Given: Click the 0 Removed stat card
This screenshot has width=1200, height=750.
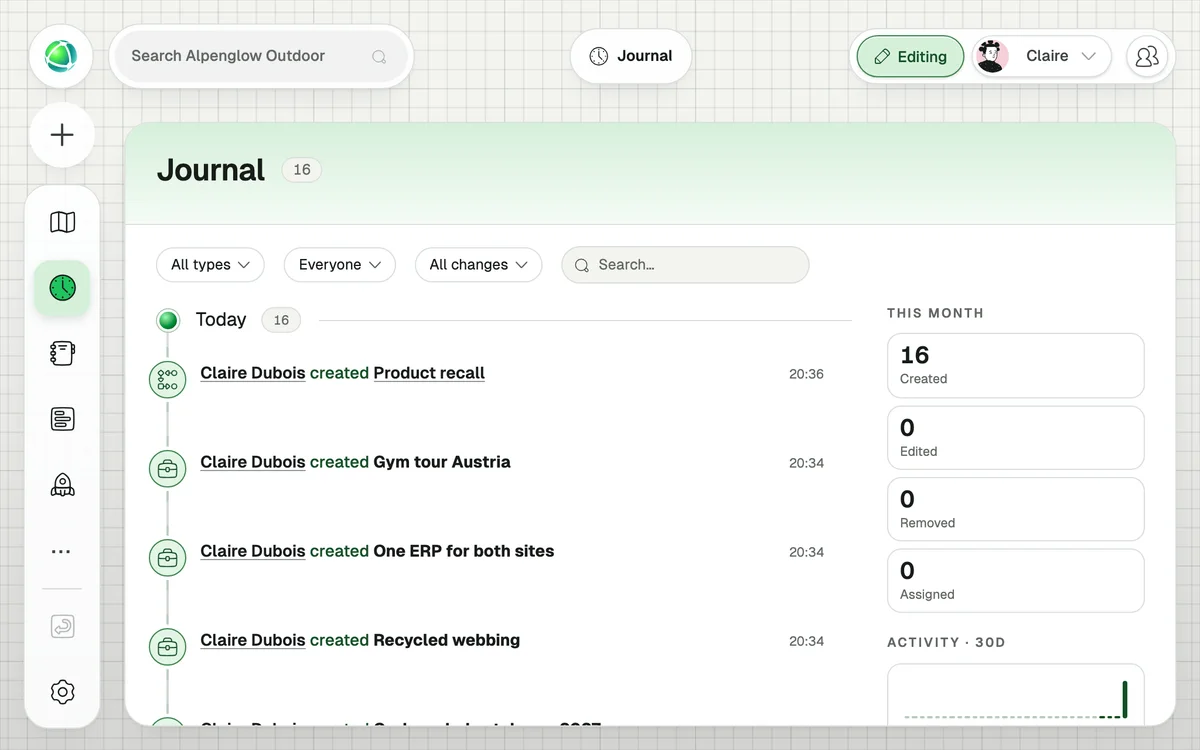Looking at the screenshot, I should 1016,509.
